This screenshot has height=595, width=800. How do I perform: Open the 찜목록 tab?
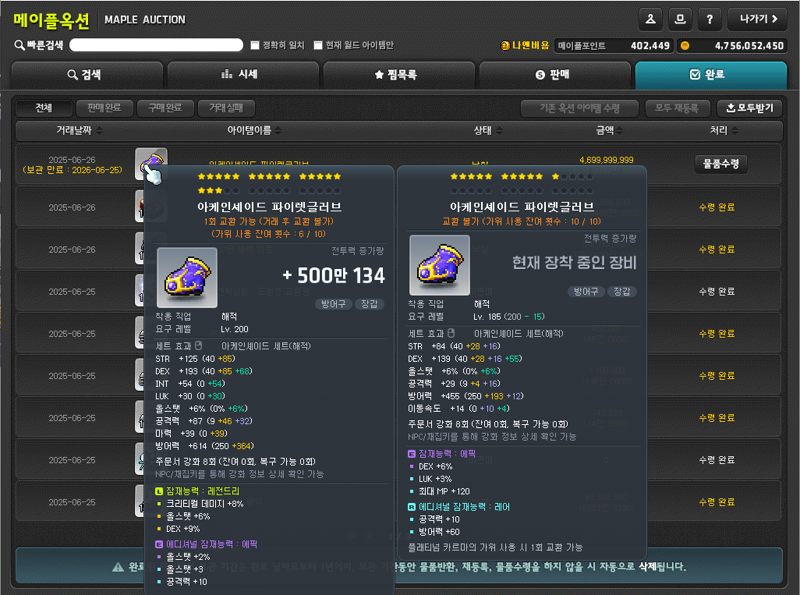pyautogui.click(x=399, y=75)
